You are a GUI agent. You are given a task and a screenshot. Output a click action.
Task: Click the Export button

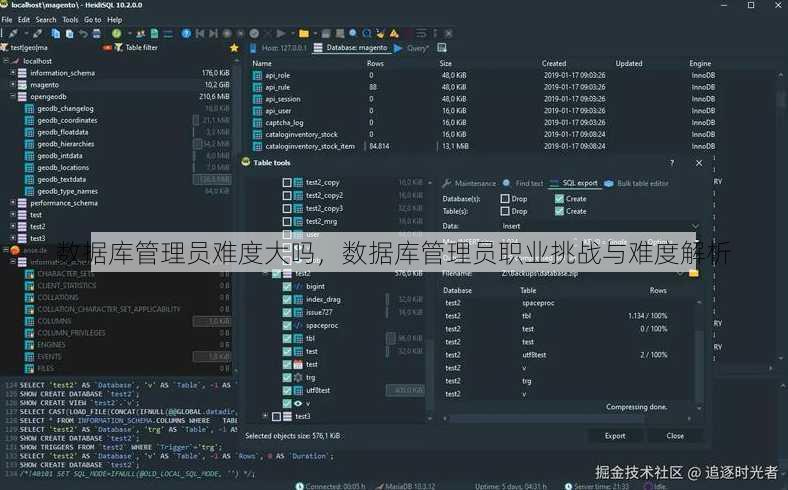[615, 436]
